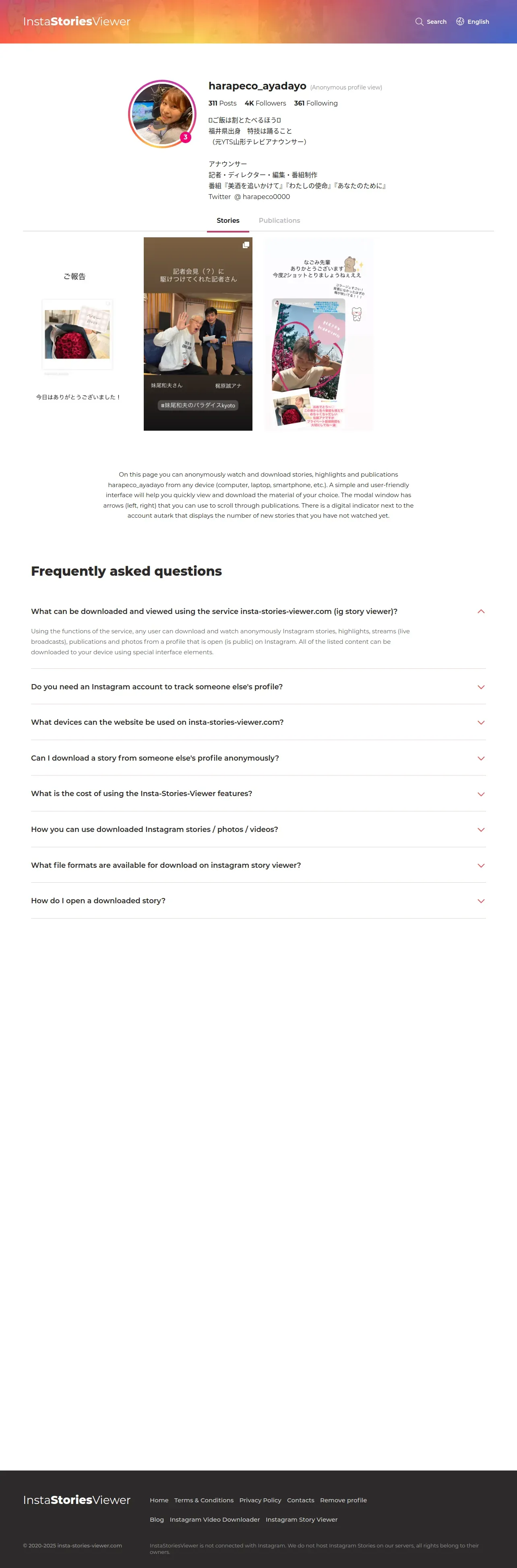517x1568 pixels.
Task: Click the Remove profile link
Action: (x=343, y=1500)
